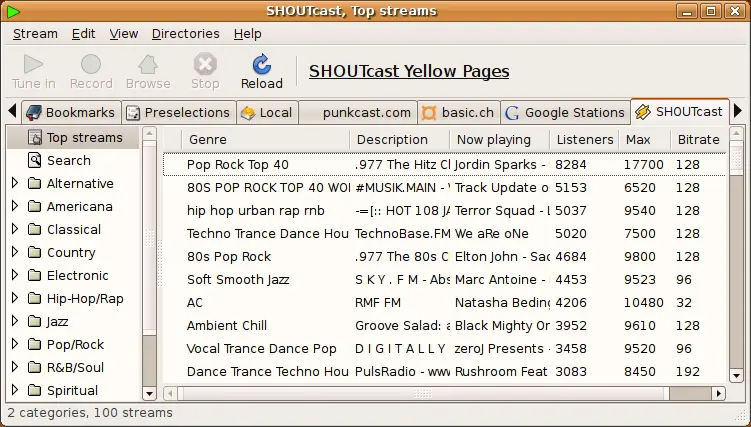Switch to the basic.ch tab
The height and width of the screenshot is (427, 751).
point(458,112)
